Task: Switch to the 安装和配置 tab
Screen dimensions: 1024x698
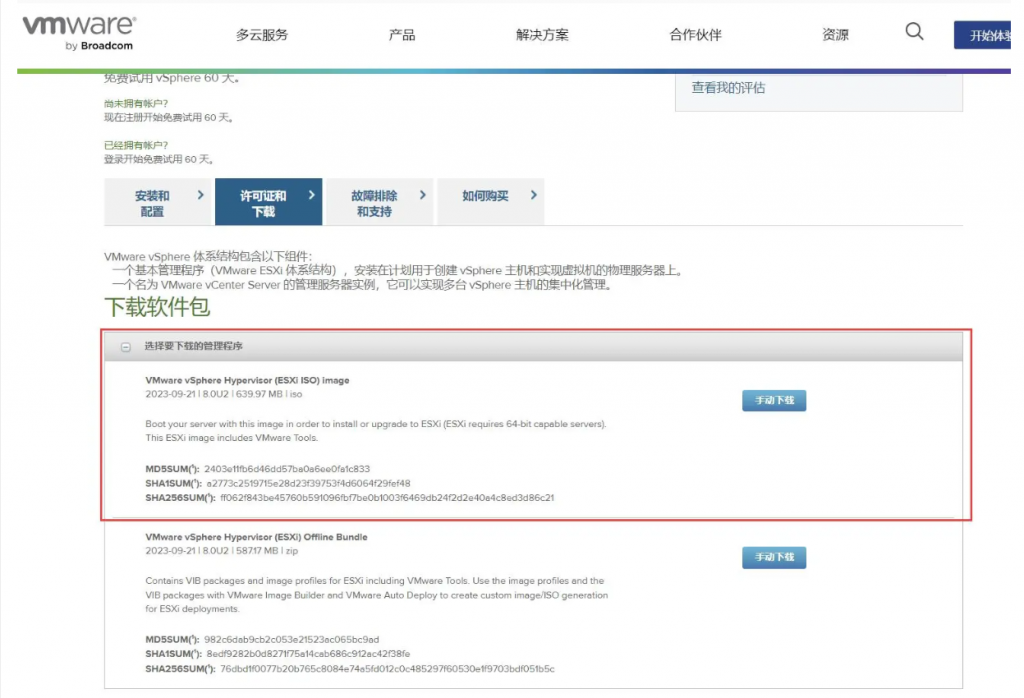Action: click(152, 203)
